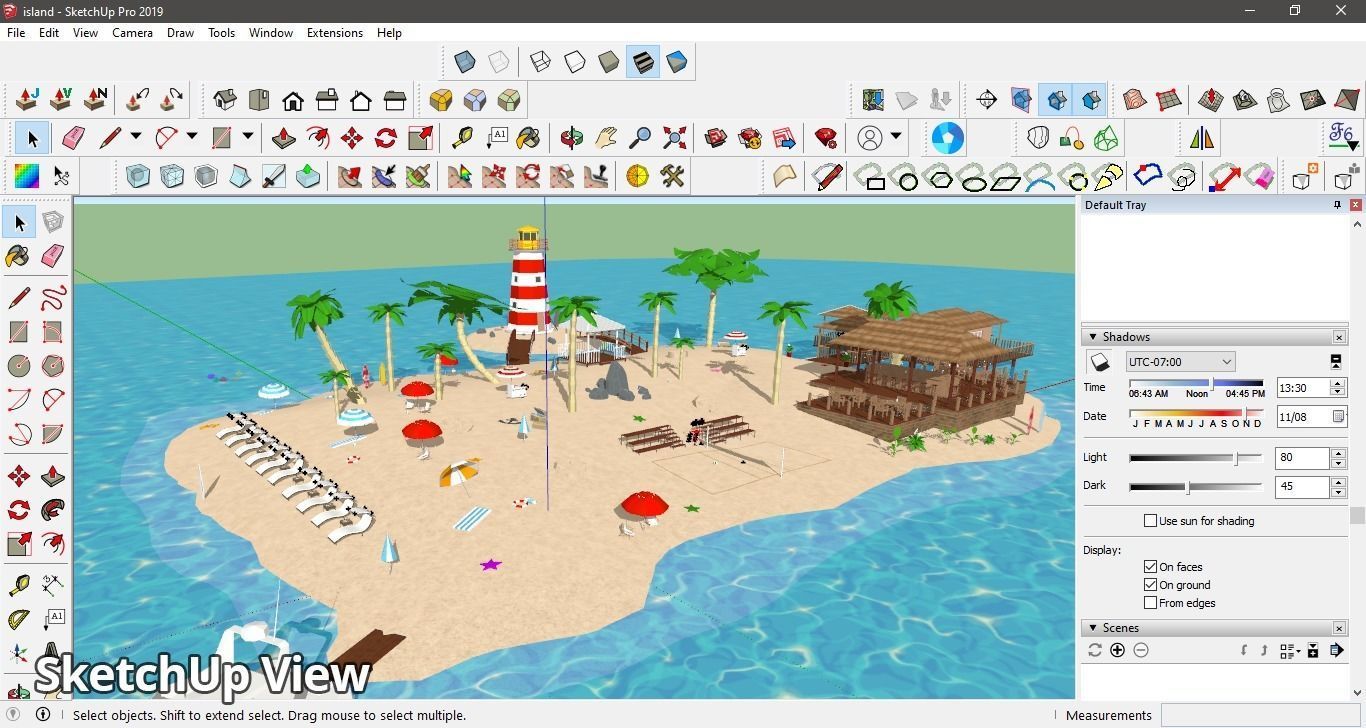Toggle Show/Hide Shadows button

(x=1099, y=362)
